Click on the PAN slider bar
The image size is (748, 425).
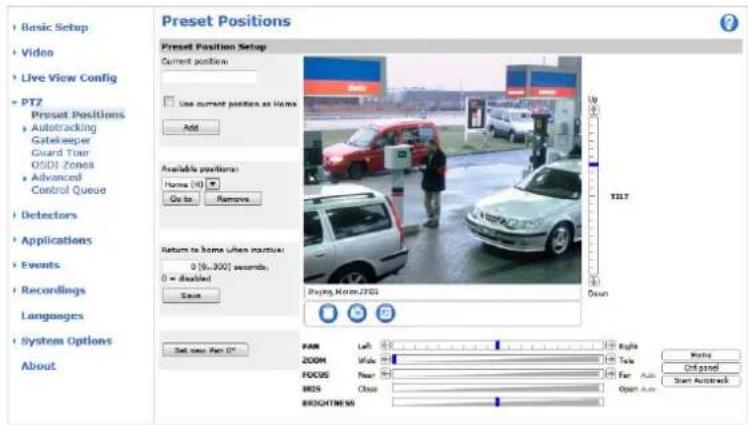click(498, 345)
